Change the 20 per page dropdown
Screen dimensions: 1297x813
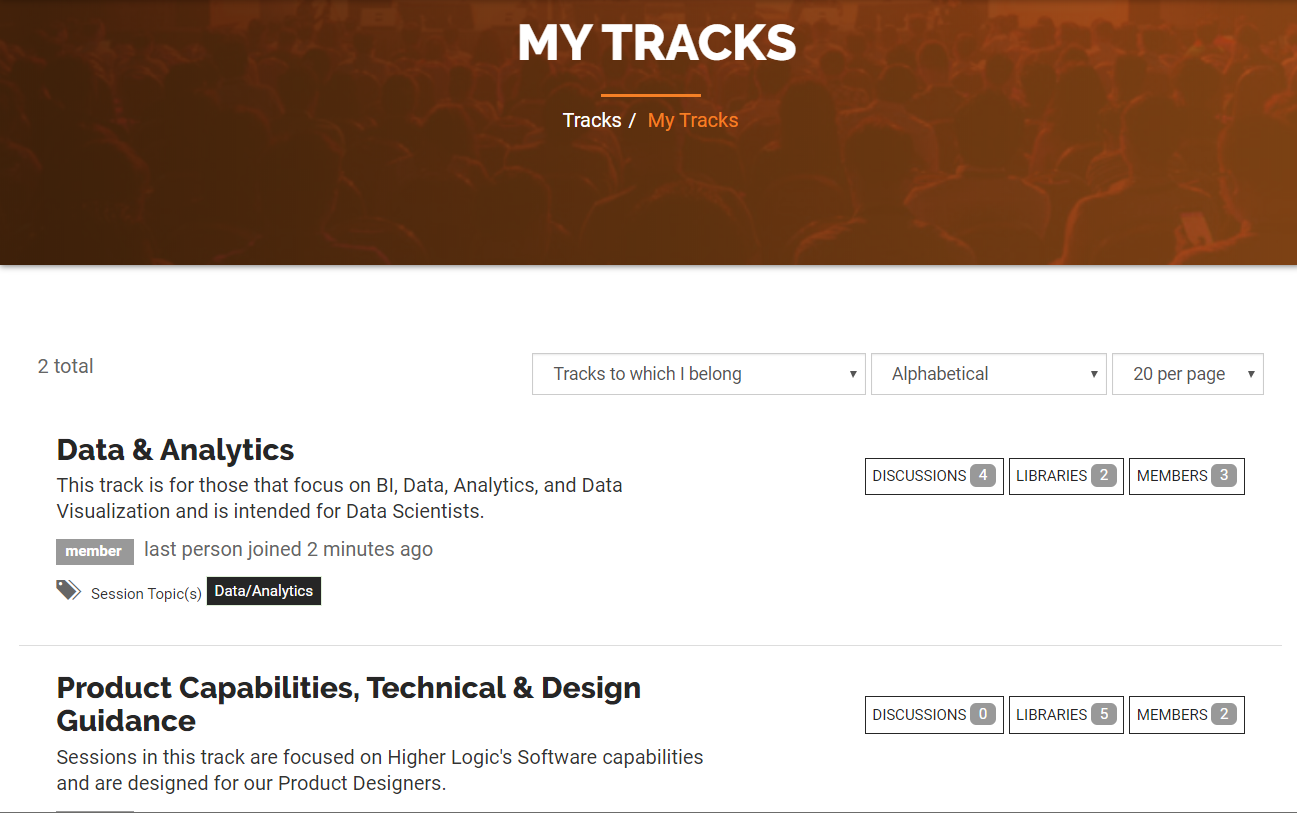1188,374
